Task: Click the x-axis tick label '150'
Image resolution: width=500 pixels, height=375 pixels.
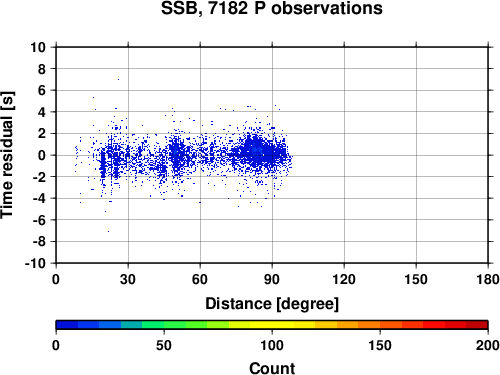Action: click(x=416, y=279)
